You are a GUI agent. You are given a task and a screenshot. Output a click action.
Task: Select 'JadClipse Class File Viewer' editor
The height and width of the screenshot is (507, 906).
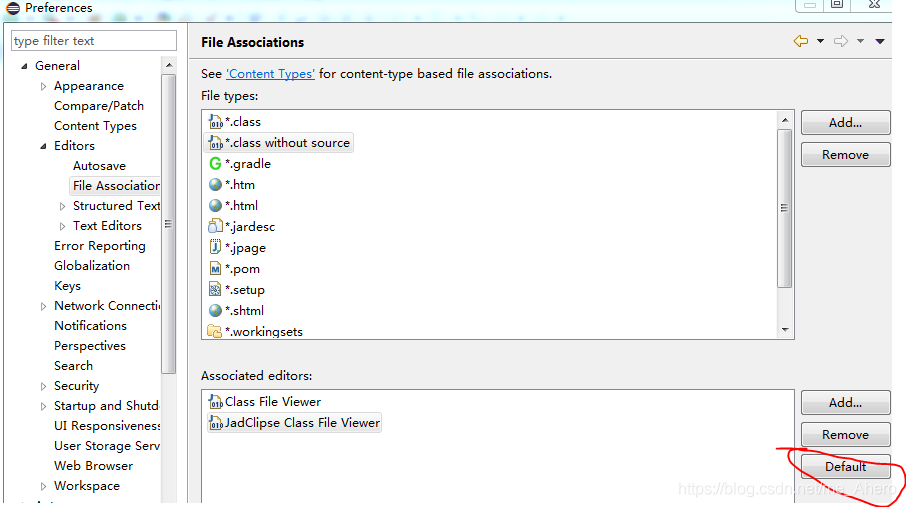[x=295, y=423]
